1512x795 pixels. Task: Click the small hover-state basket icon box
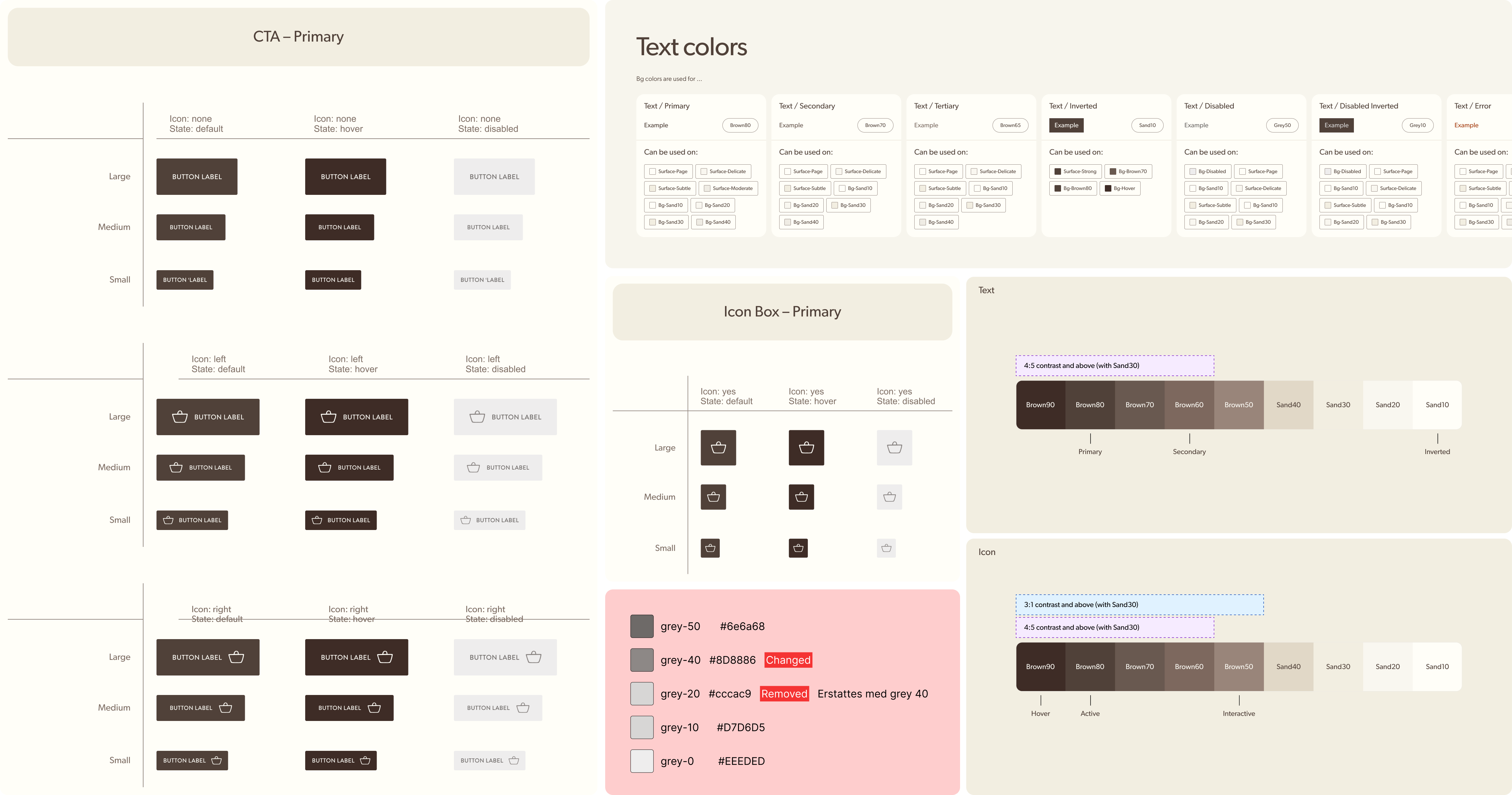pyautogui.click(x=798, y=548)
